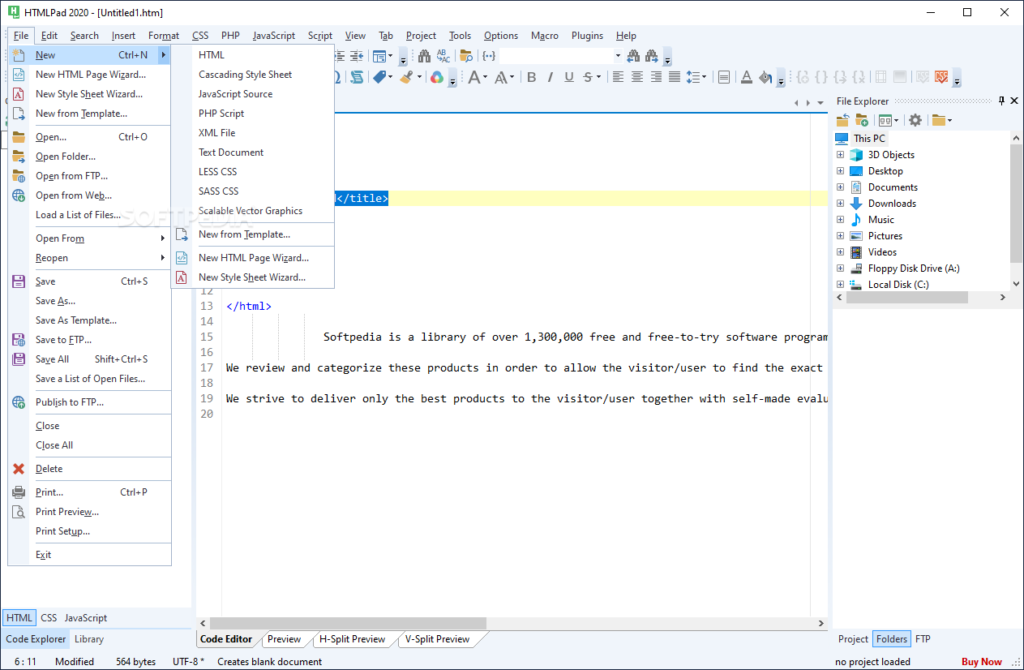Expand the Documents folder in File Explorer
This screenshot has height=670, width=1024.
[840, 187]
